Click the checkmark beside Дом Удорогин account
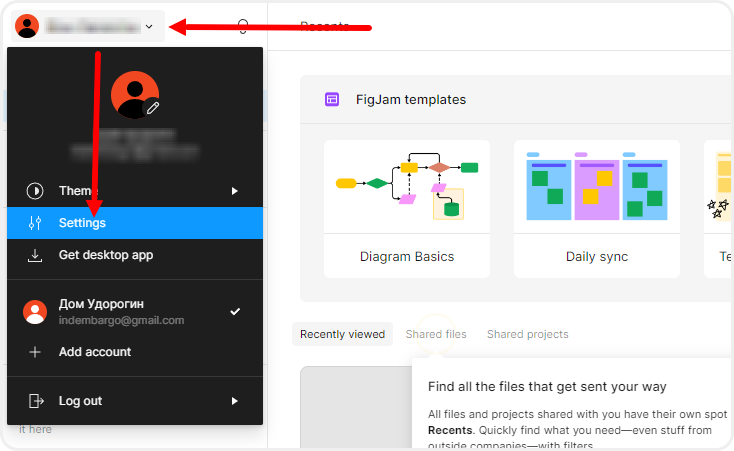 point(235,312)
